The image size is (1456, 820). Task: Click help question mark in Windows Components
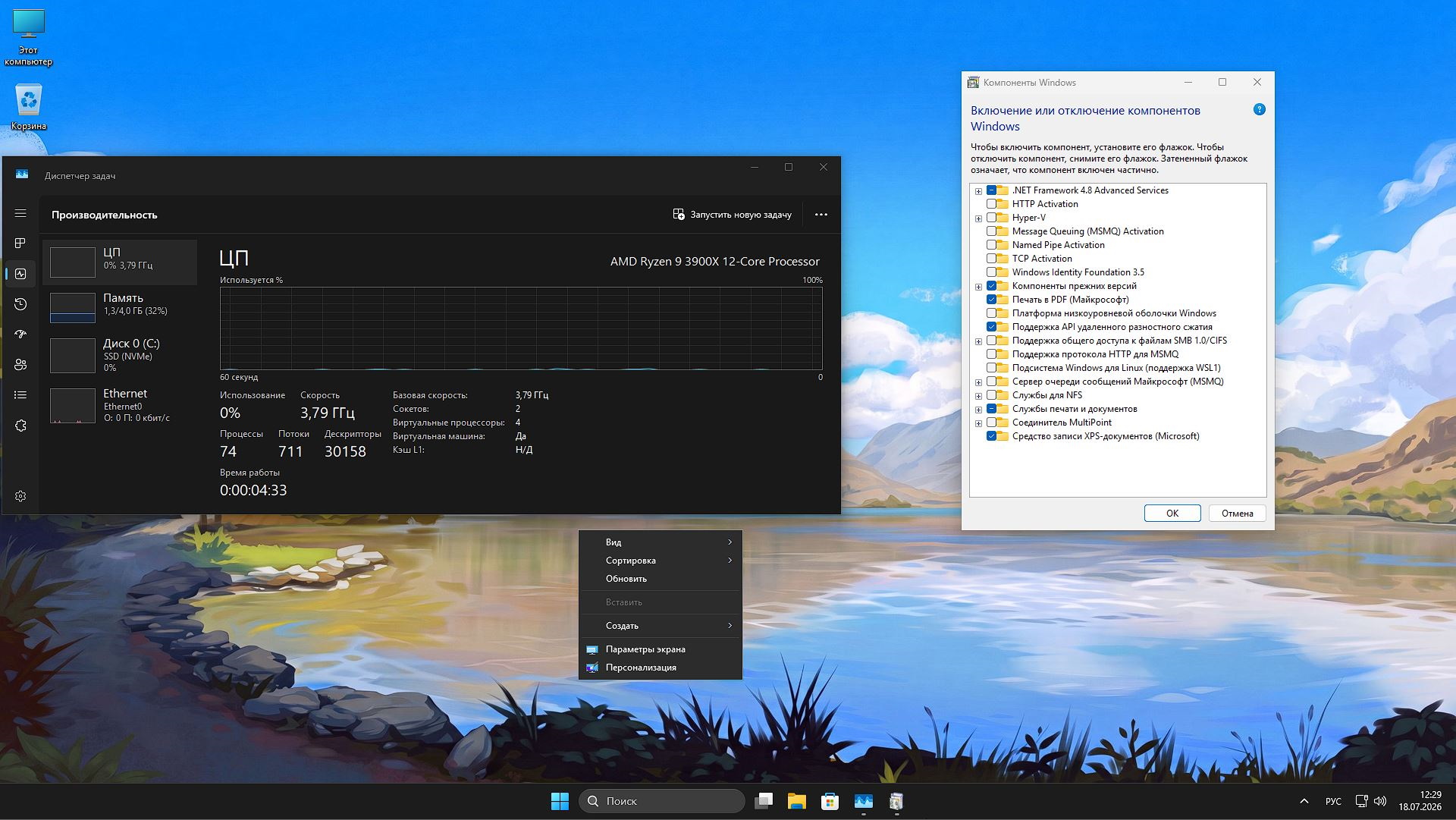point(1260,110)
